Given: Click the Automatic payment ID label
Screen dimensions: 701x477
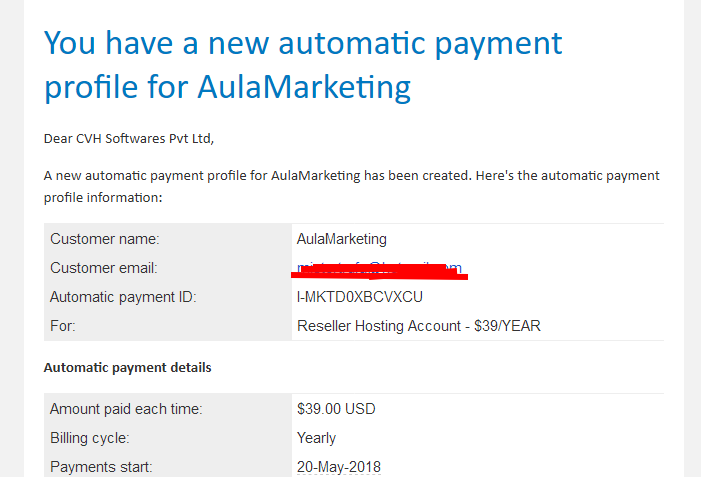Looking at the screenshot, I should (x=123, y=297).
